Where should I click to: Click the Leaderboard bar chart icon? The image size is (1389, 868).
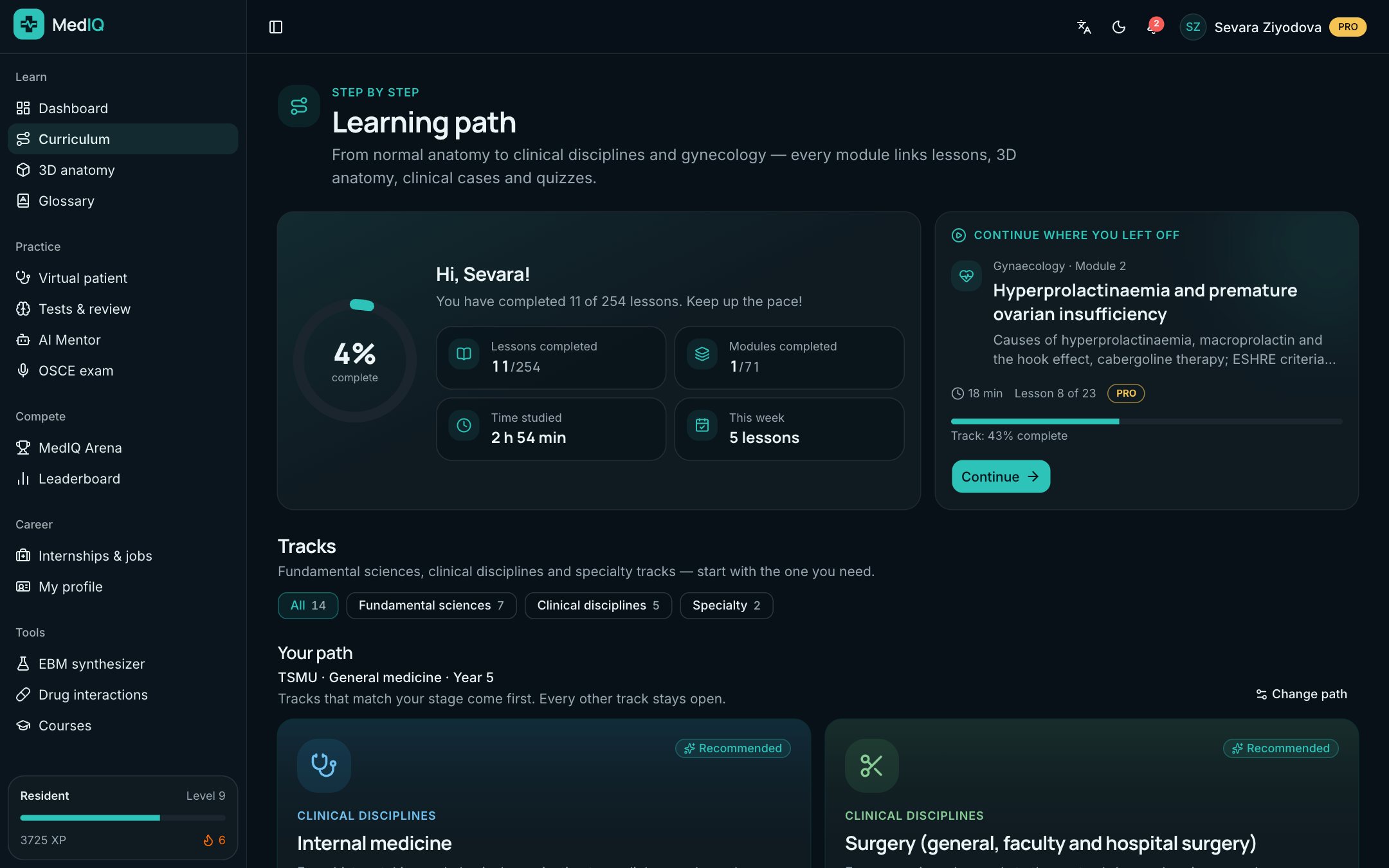(23, 478)
